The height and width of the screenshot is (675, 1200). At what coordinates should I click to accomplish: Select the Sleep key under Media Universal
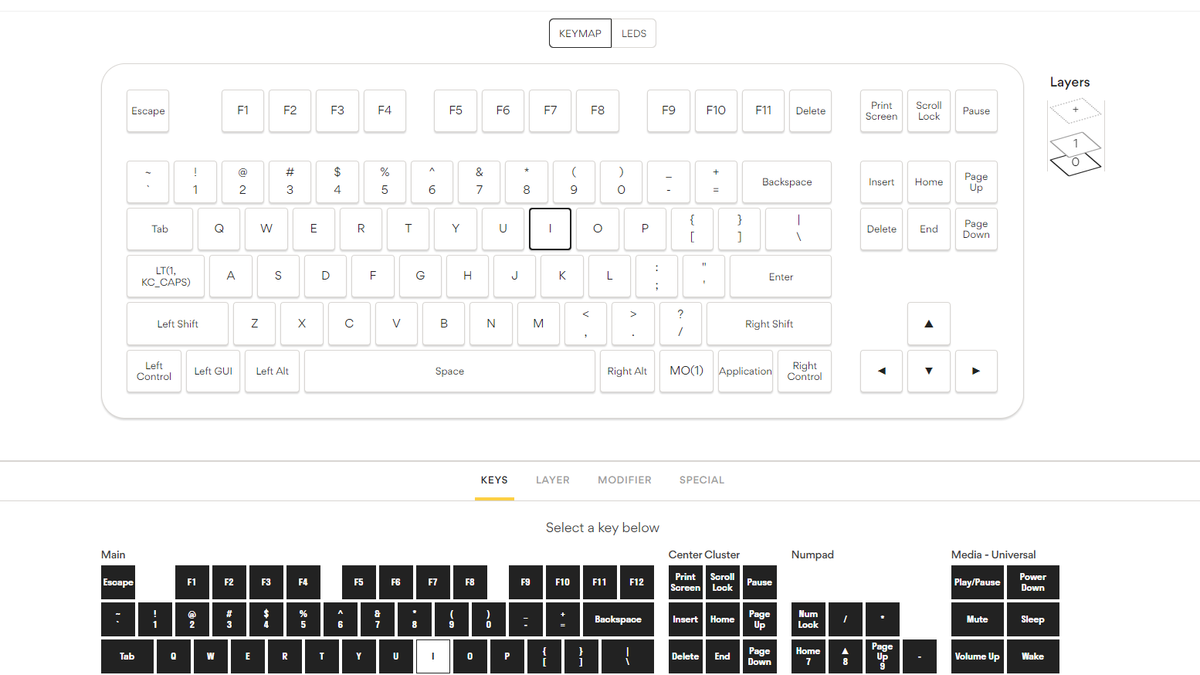pos(1033,619)
